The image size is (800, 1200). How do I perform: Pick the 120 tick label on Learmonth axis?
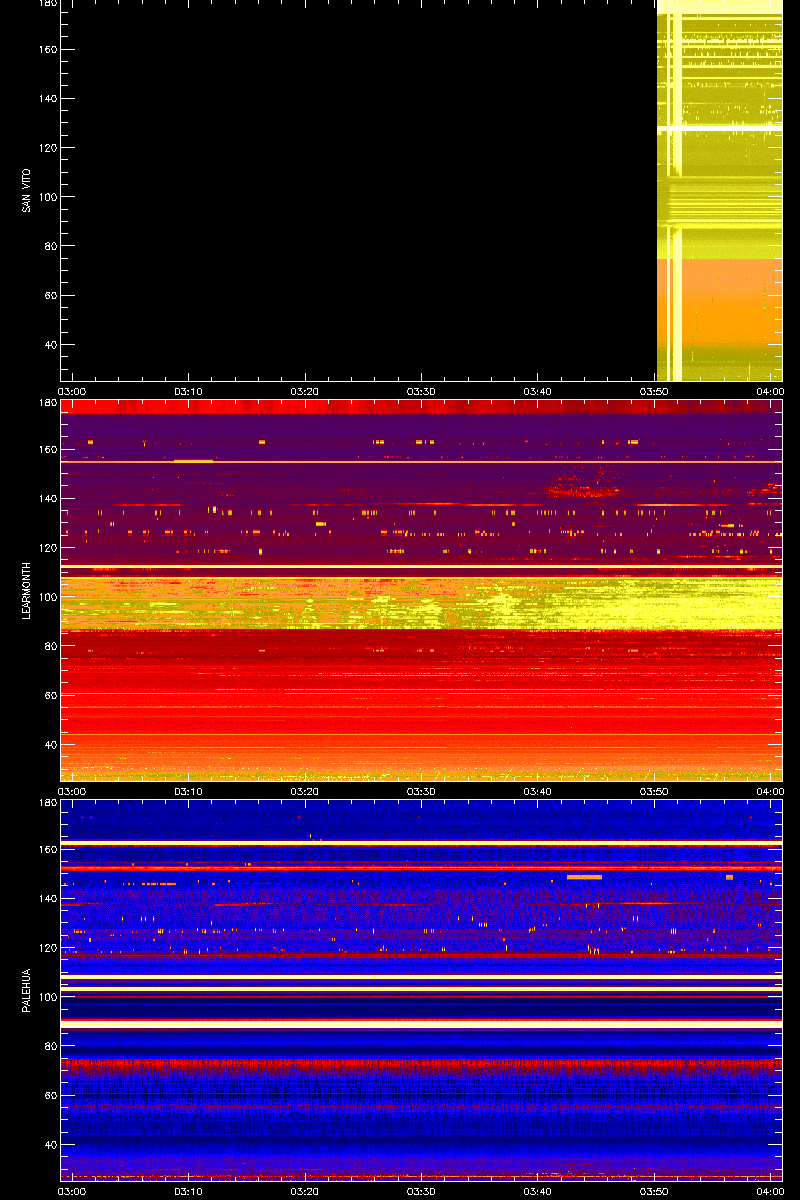click(47, 548)
